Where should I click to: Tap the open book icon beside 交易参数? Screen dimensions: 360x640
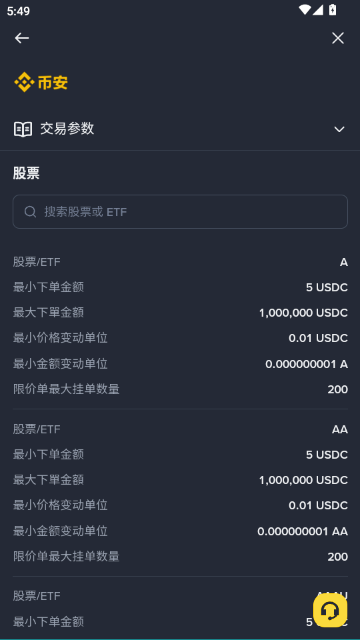tap(23, 129)
